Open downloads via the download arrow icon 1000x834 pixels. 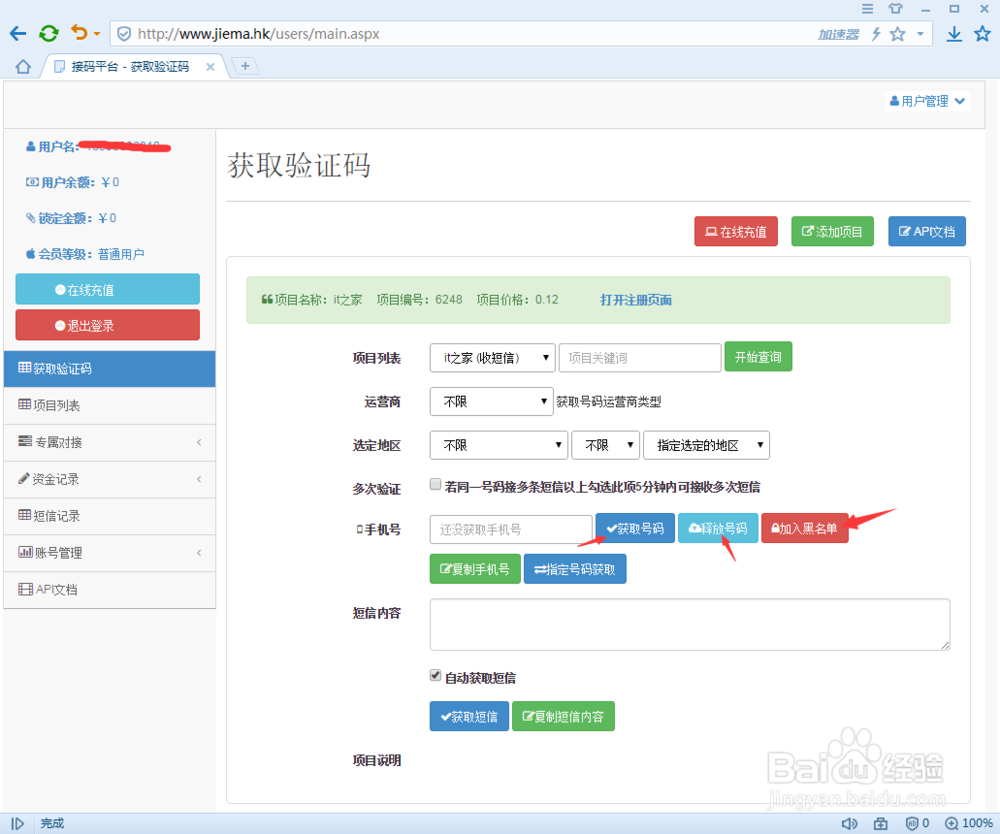951,33
